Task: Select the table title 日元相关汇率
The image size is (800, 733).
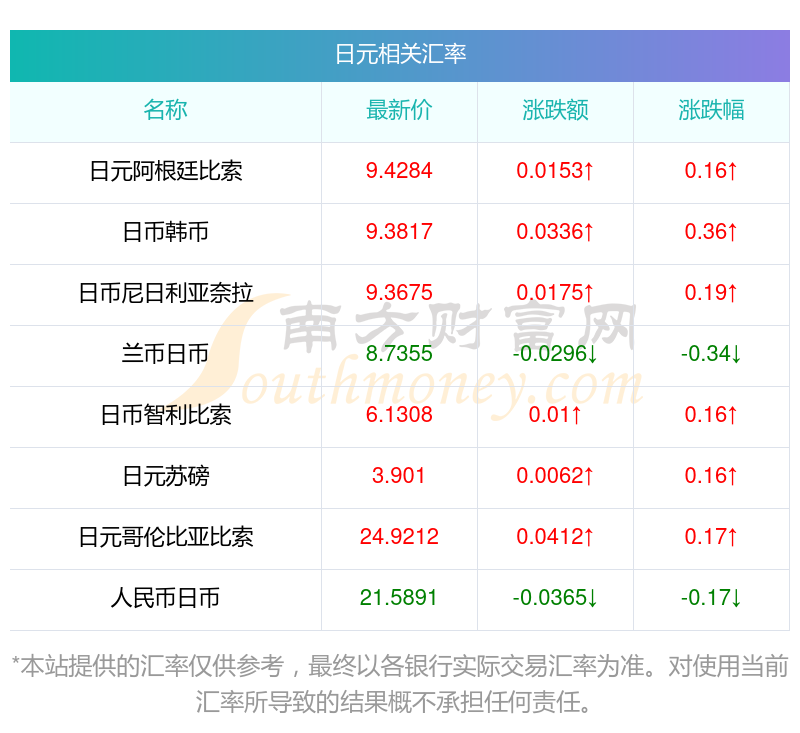Action: [400, 54]
